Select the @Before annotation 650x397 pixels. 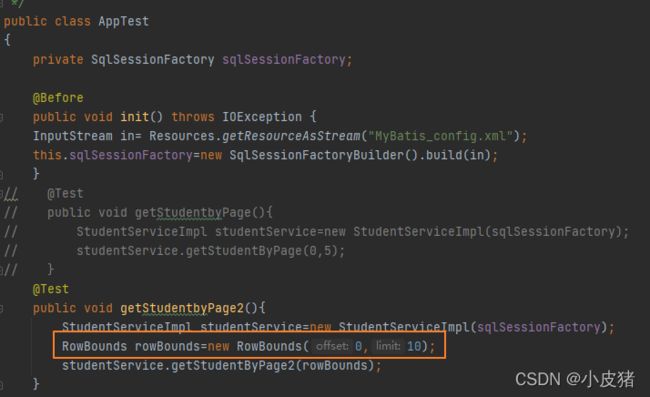tap(58, 98)
